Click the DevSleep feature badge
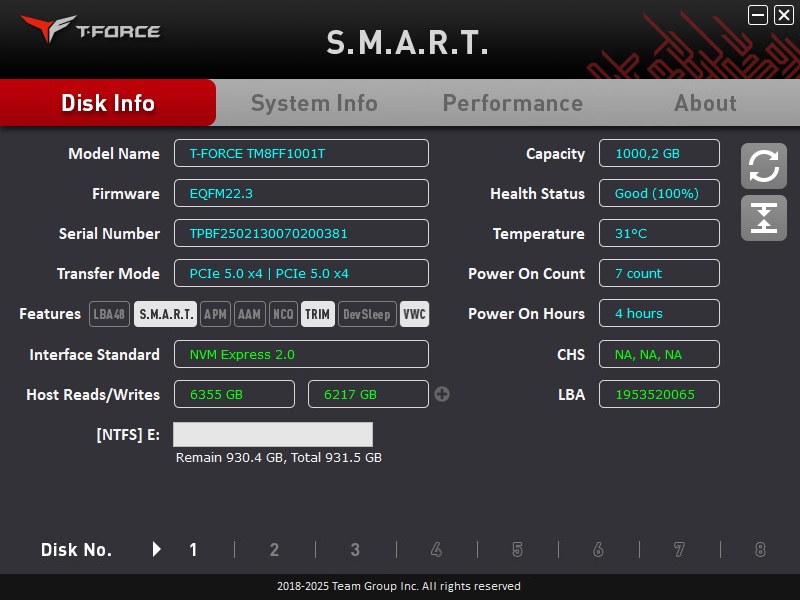800x600 pixels. point(367,314)
